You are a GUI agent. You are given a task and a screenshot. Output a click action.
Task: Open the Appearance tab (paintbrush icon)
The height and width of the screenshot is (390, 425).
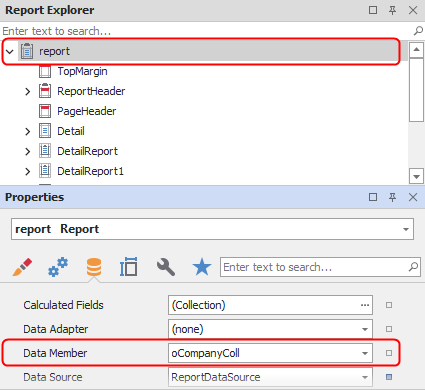(22, 267)
